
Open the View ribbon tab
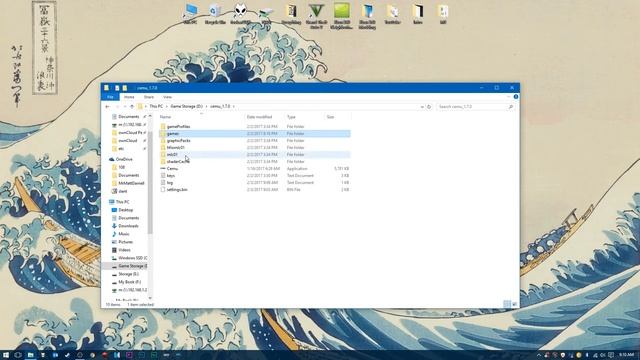click(x=167, y=97)
